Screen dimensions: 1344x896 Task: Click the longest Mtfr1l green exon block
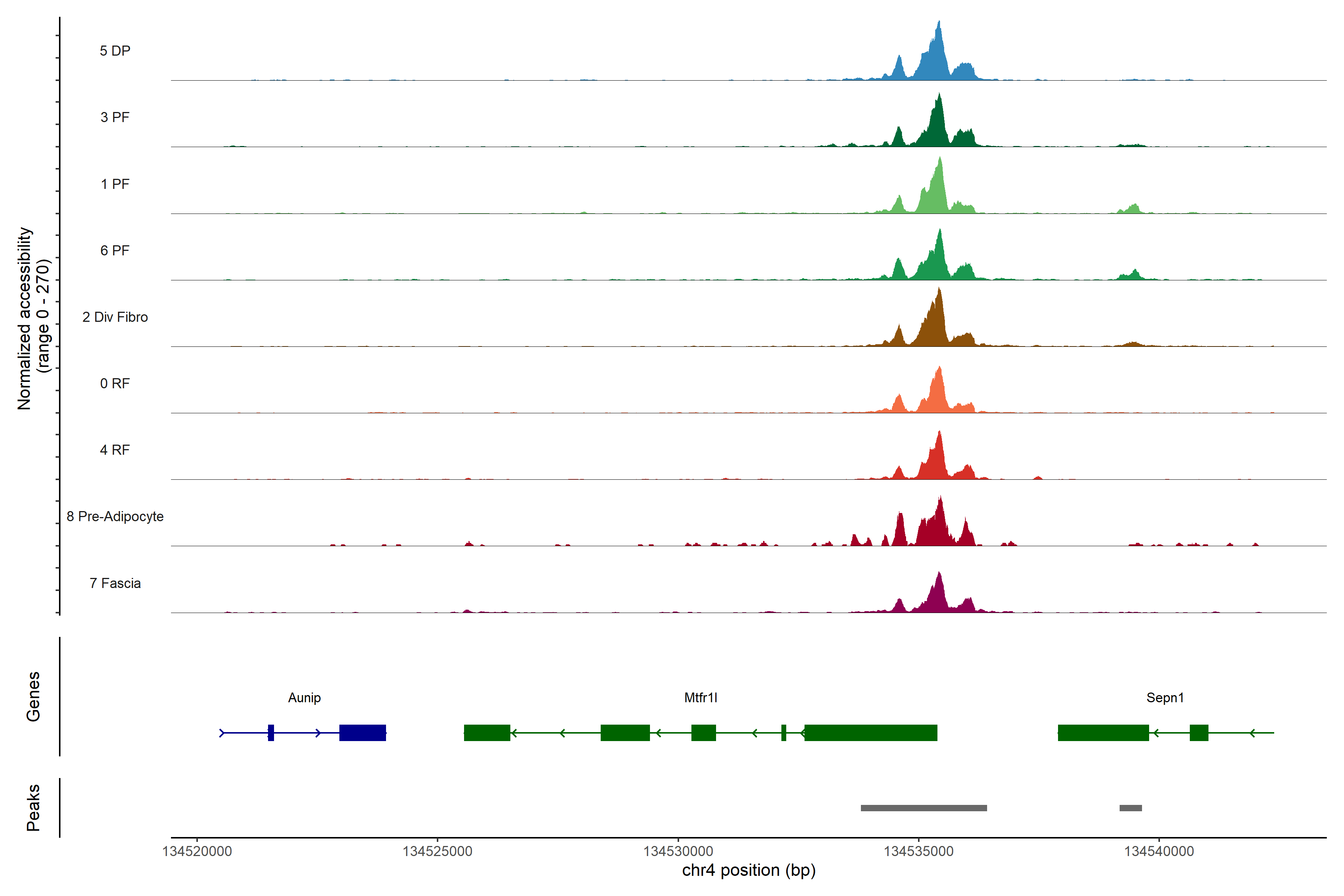point(870,732)
